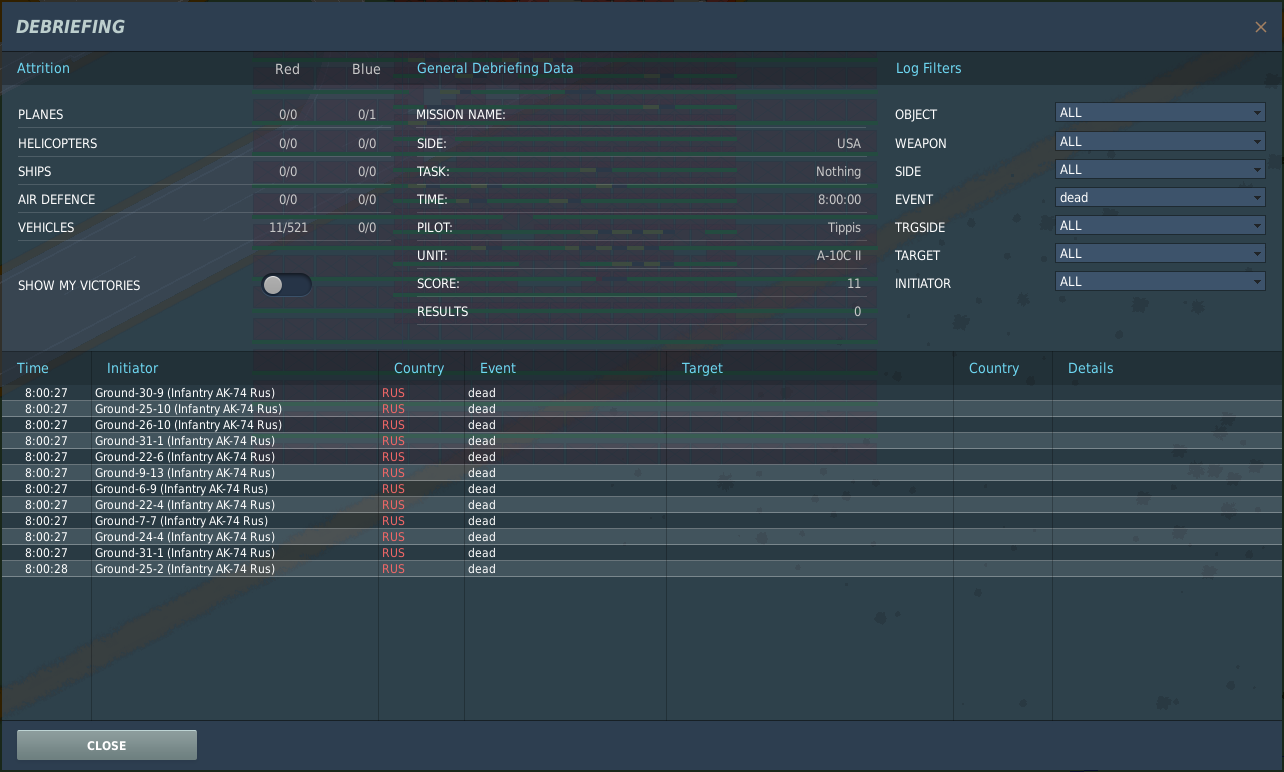This screenshot has height=772, width=1284.
Task: Click the PLANES attrition row label
Action: coord(40,115)
